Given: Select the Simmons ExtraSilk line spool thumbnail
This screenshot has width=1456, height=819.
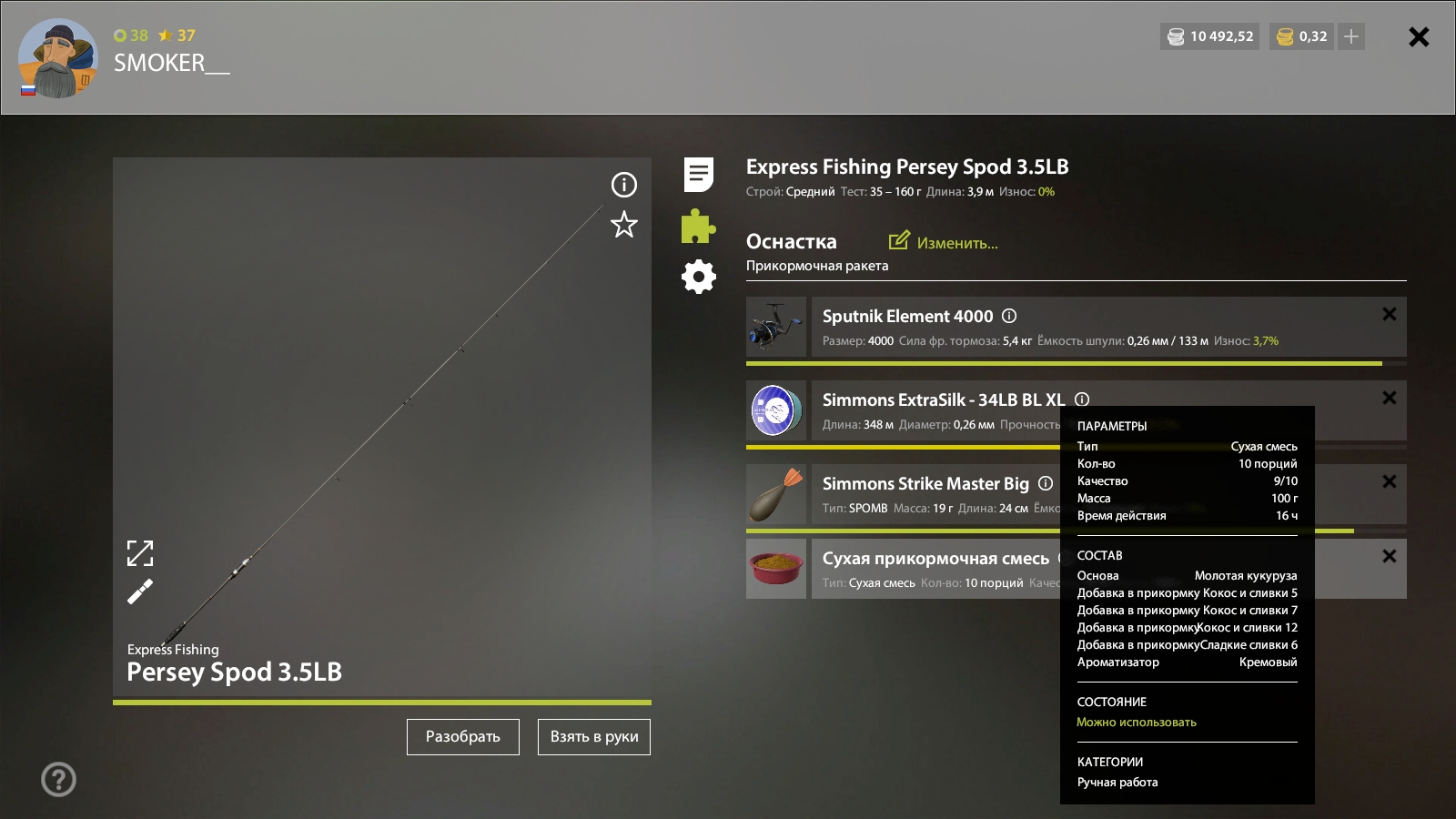Looking at the screenshot, I should (x=776, y=410).
